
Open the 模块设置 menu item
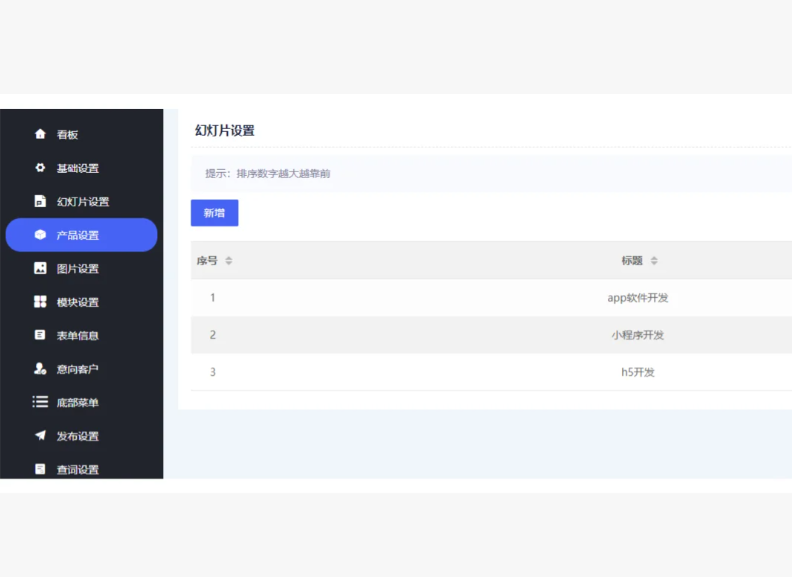click(81, 302)
